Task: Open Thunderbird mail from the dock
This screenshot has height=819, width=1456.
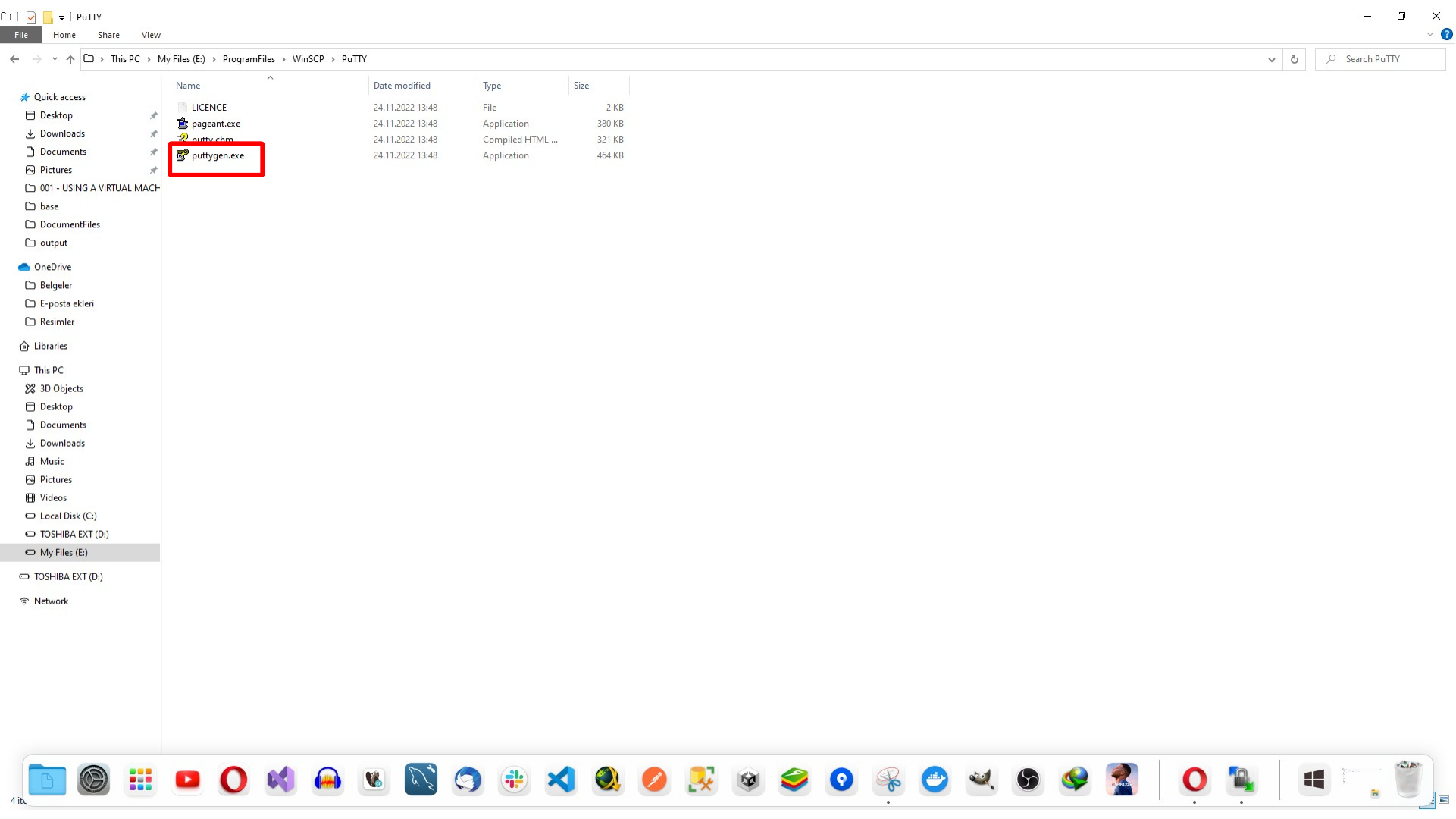Action: click(468, 780)
